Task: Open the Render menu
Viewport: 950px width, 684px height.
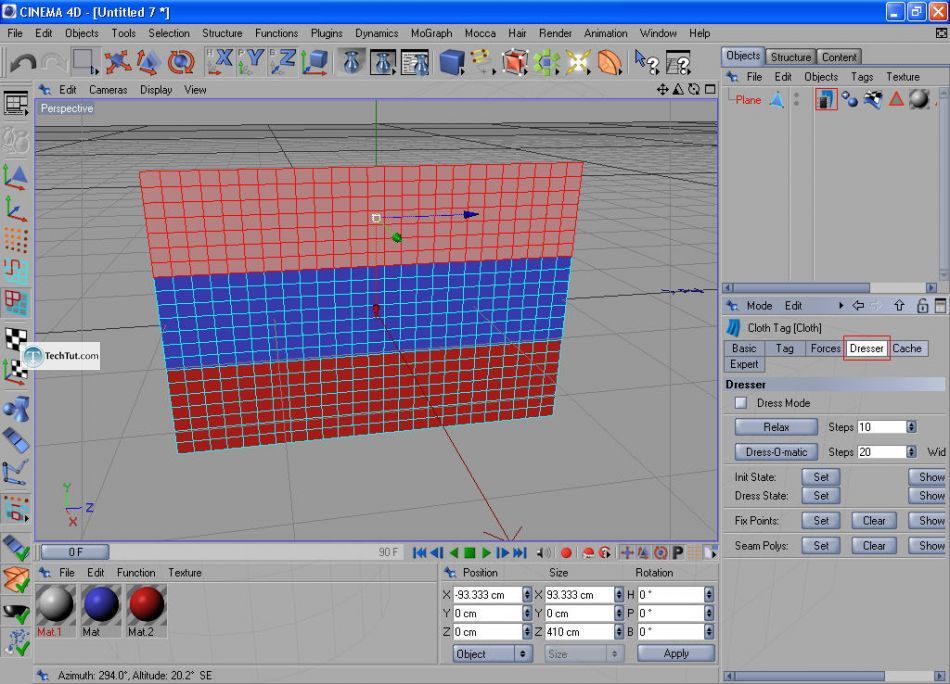Action: click(555, 33)
